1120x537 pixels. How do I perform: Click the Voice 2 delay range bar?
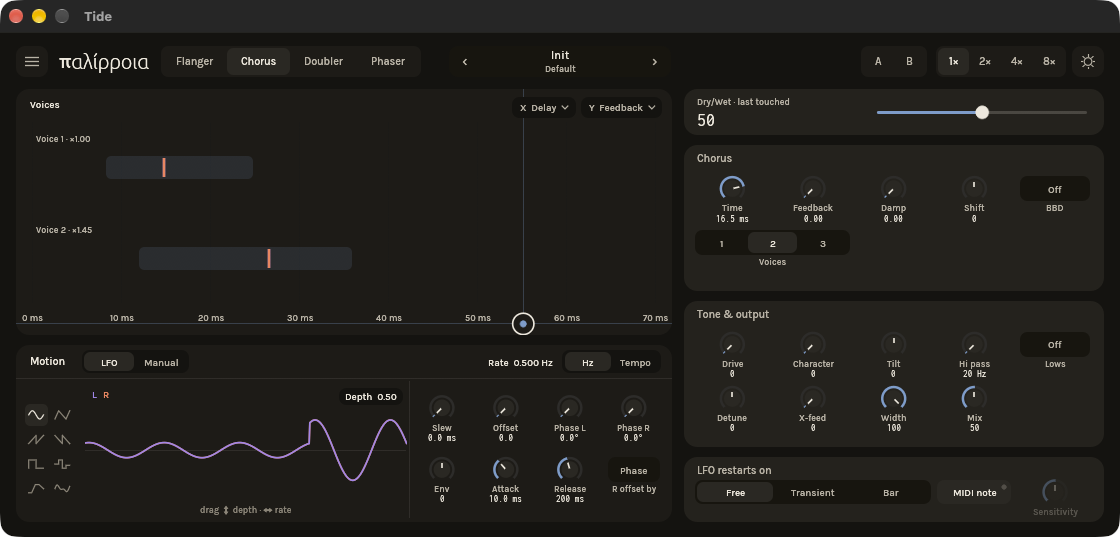click(245, 259)
